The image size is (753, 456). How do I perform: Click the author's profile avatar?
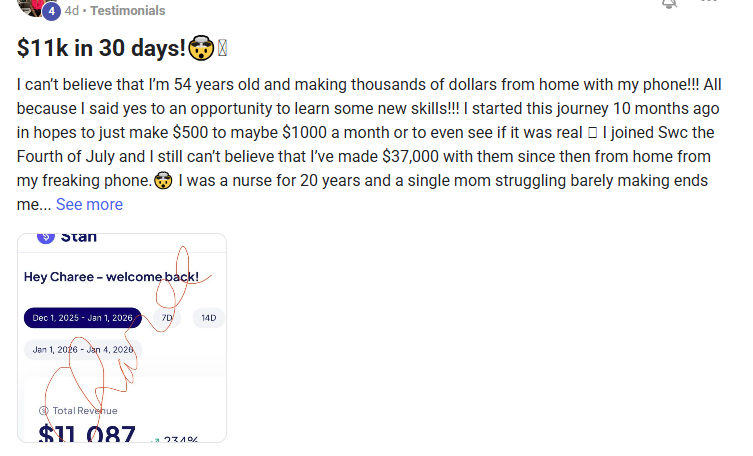30,5
